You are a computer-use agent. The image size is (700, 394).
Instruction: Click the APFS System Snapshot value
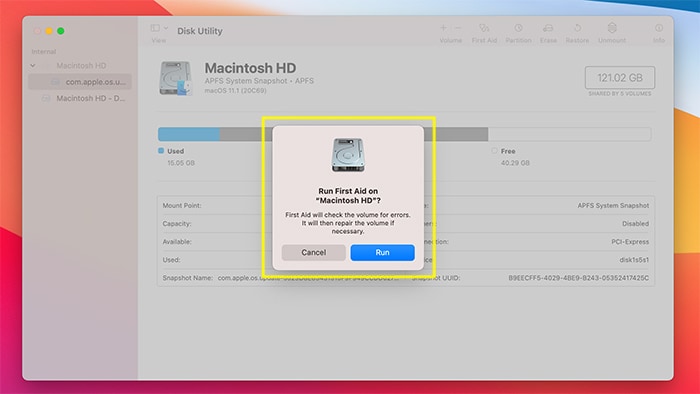tap(613, 206)
